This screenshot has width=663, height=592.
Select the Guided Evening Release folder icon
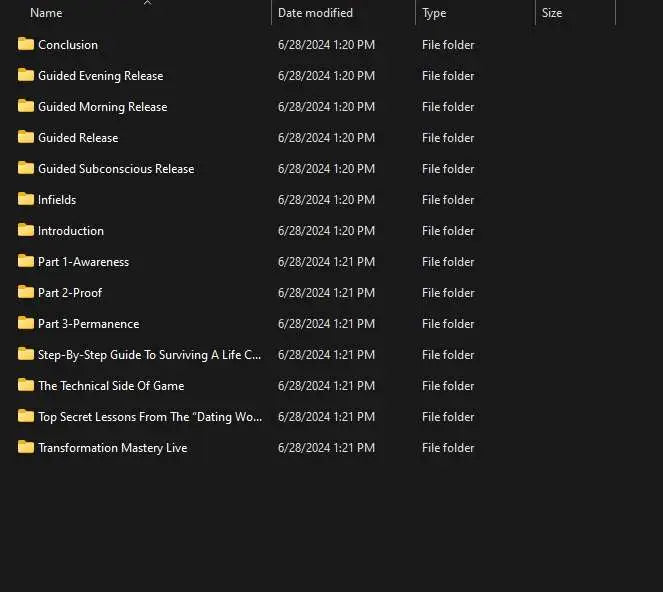26,75
